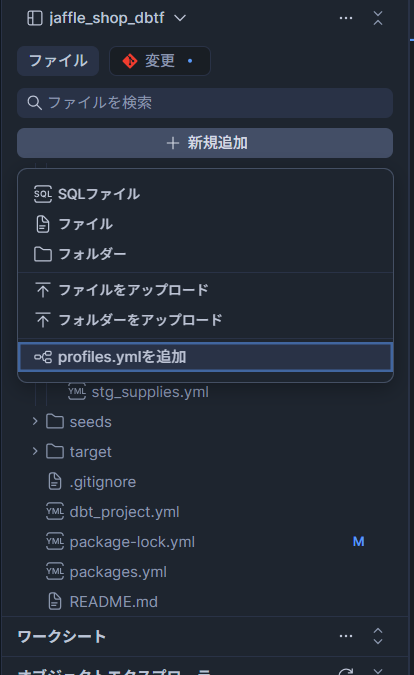Expand the seeds folder

tap(35, 421)
